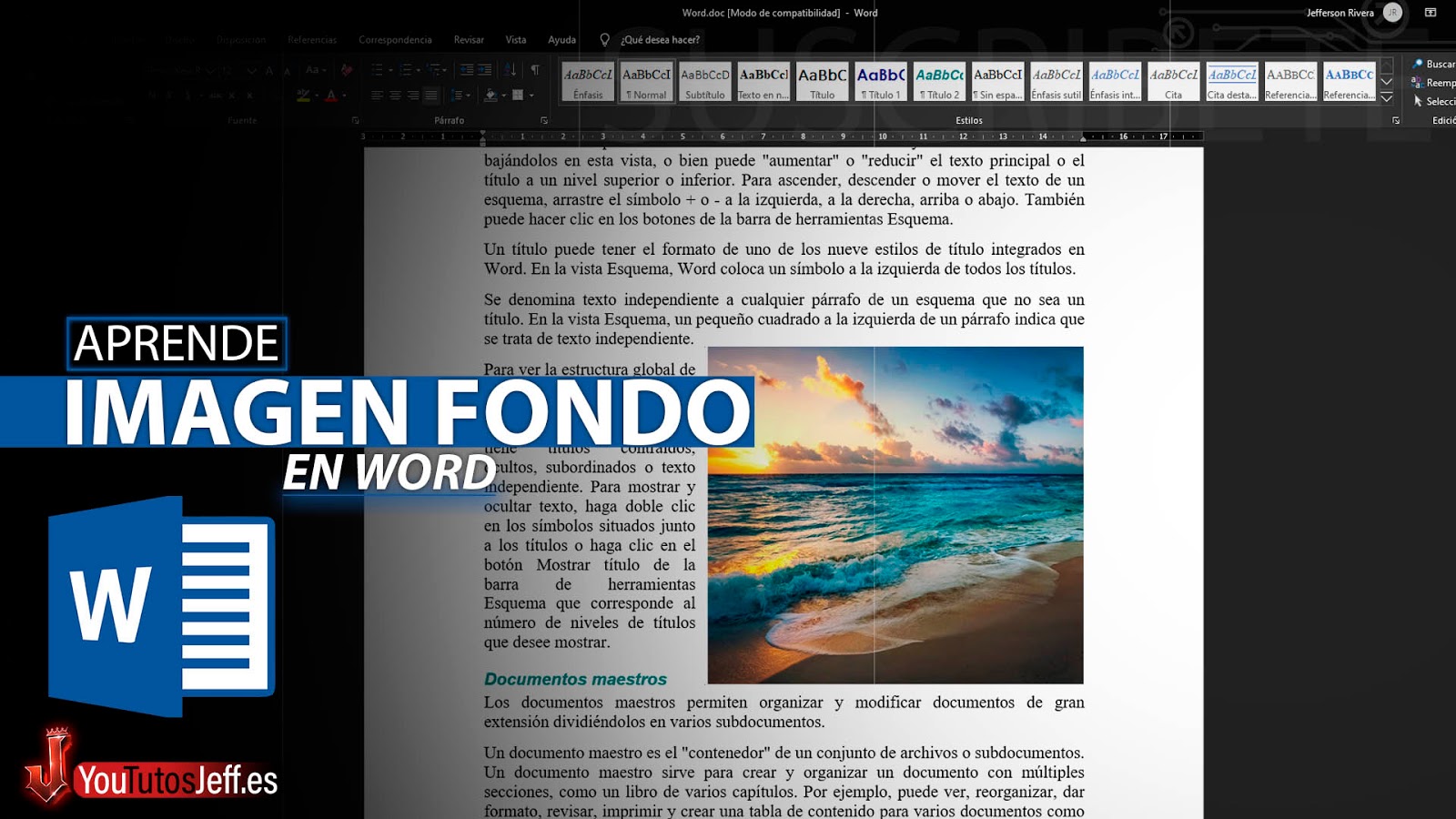Click the ¿Qué desea hacer? search box
The width and height of the screenshot is (1456, 819).
tap(660, 40)
